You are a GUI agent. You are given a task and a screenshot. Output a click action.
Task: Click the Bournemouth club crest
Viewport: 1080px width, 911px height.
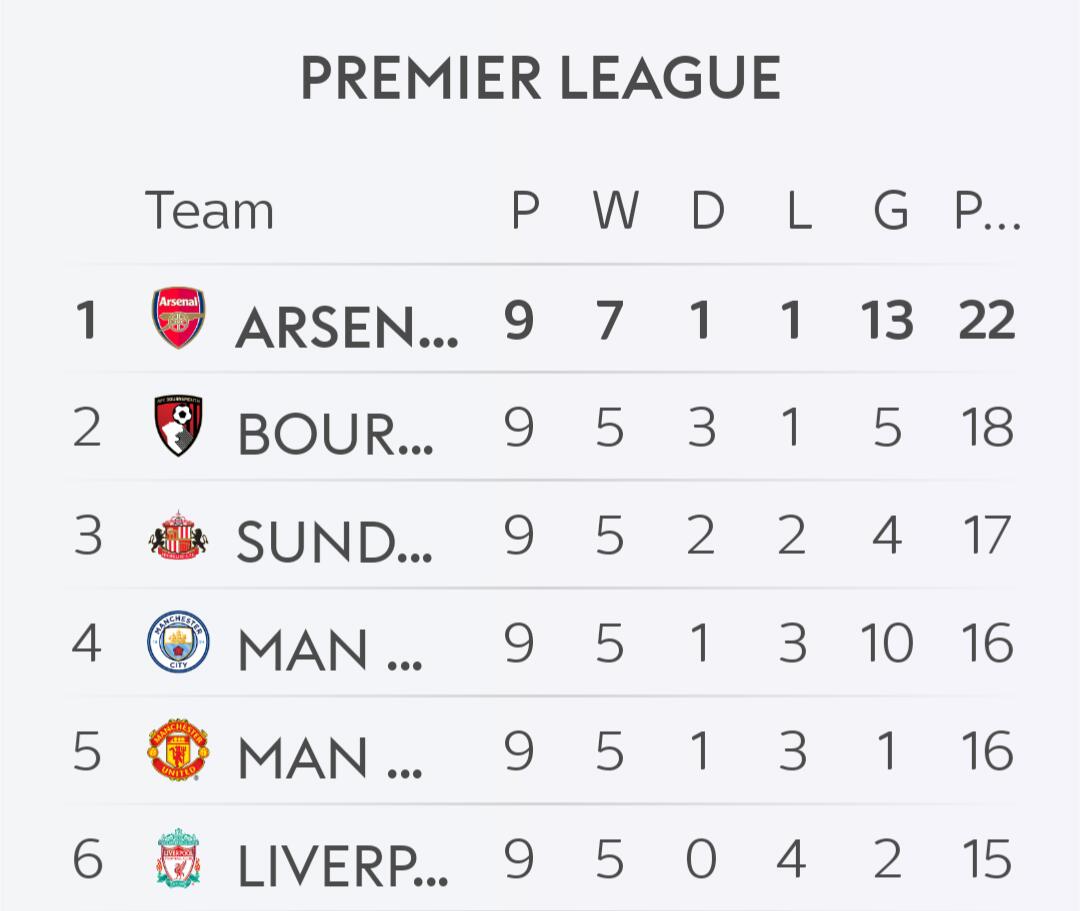179,427
